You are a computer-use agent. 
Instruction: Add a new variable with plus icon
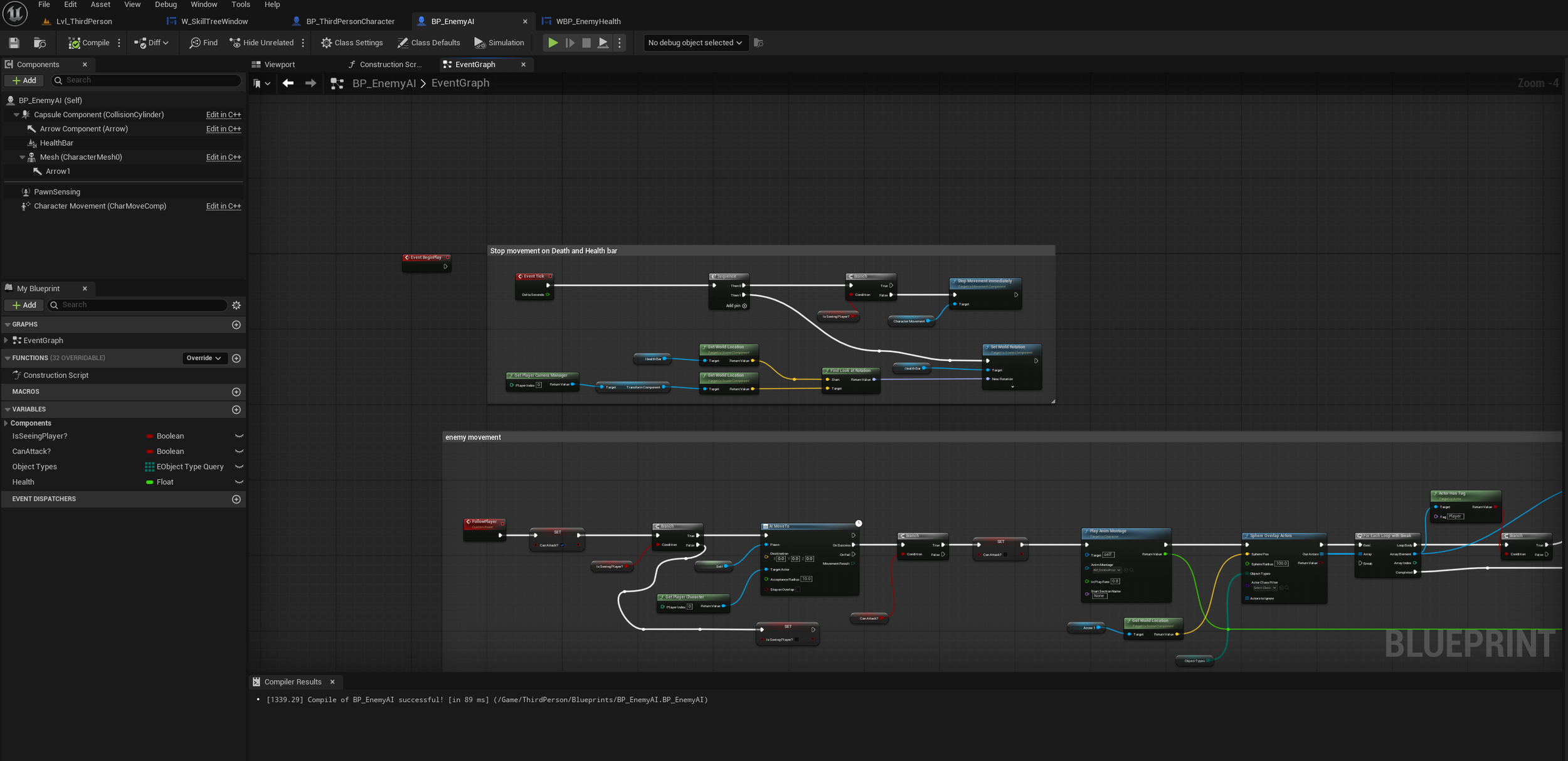(236, 409)
